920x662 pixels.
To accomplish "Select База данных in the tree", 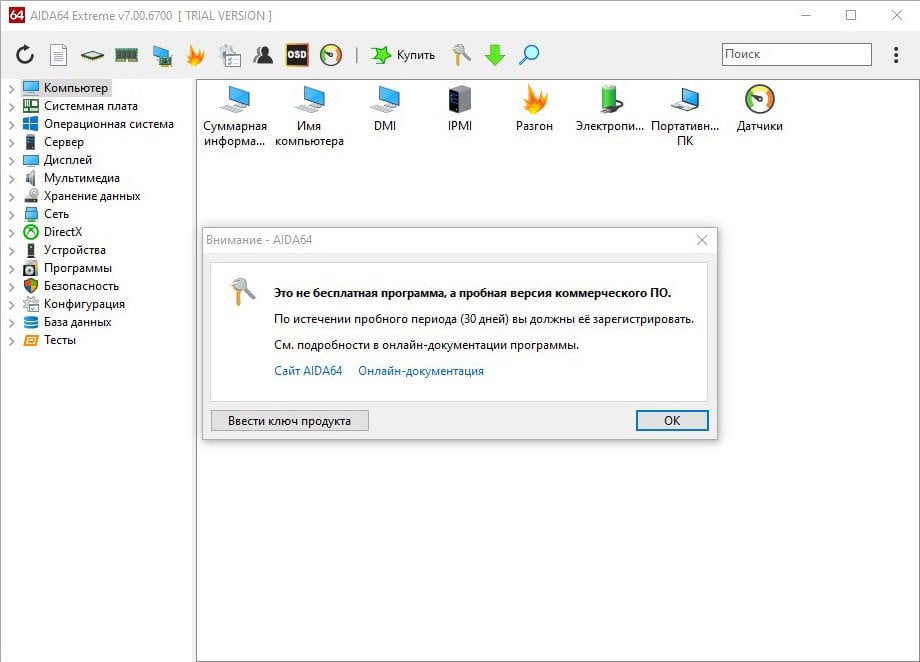I will (x=67, y=322).
